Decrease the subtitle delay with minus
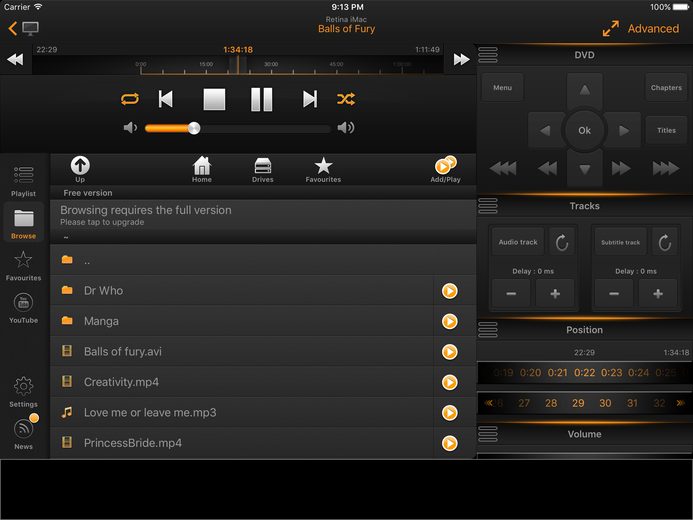The image size is (693, 520). click(x=614, y=293)
